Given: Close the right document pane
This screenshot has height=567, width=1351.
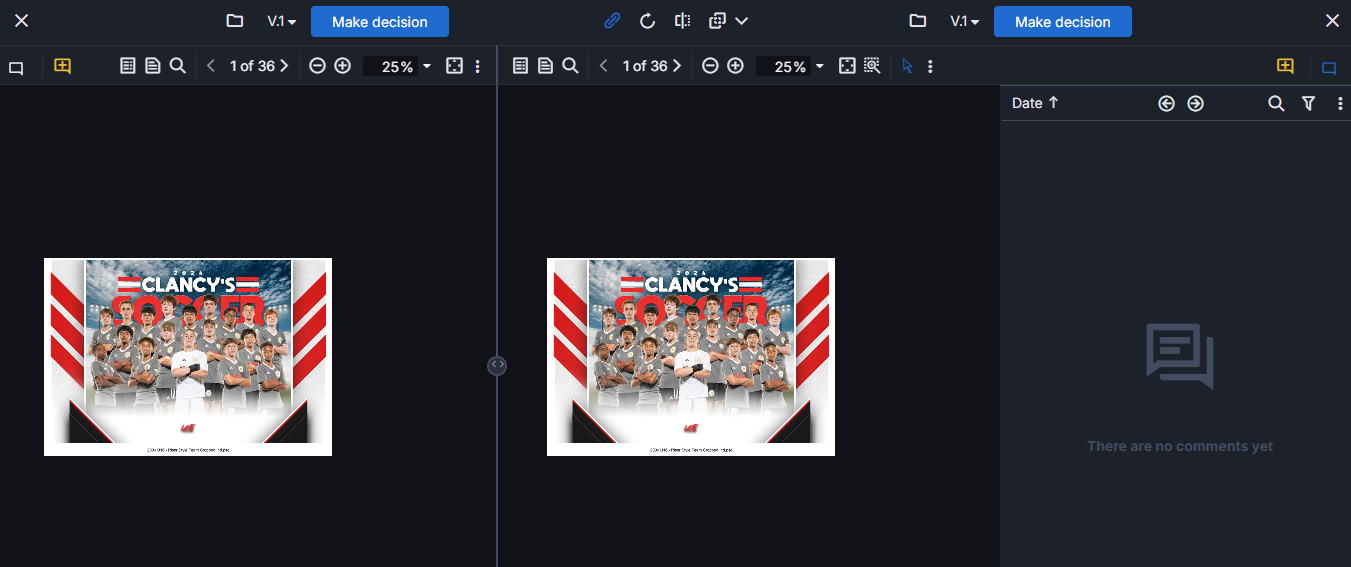Looking at the screenshot, I should click(1332, 21).
